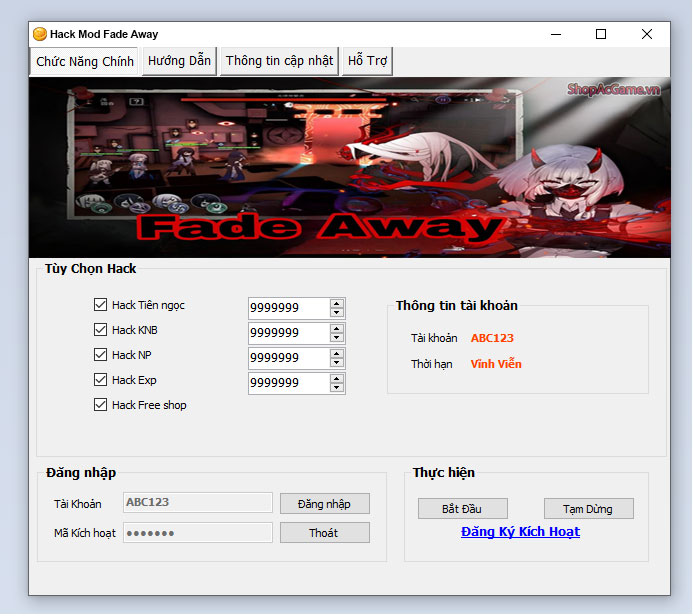Screen dimensions: 693x616
Task: Minimize the Hack Mod Fade Away window
Action: pyautogui.click(x=556, y=34)
